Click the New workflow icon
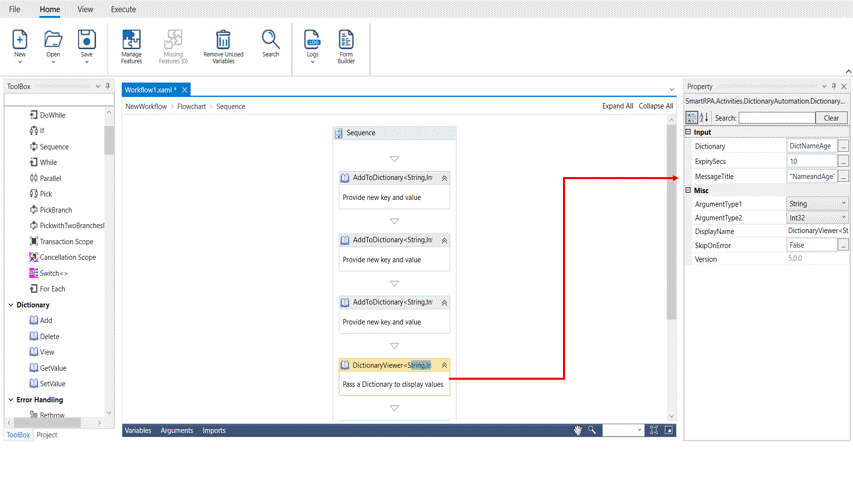Image resolution: width=853 pixels, height=480 pixels. pos(19,40)
